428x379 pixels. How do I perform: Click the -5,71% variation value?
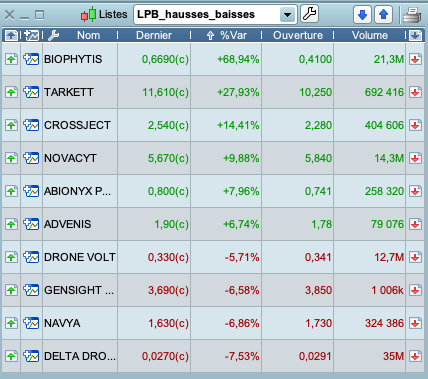[242, 257]
